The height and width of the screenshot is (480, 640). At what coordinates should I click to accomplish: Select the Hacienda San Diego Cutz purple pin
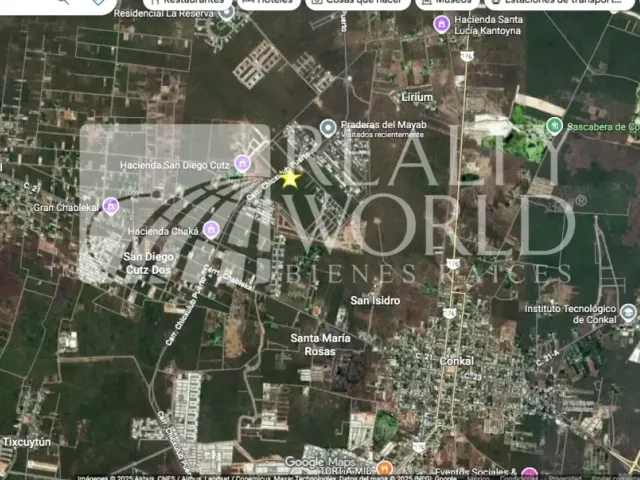click(242, 164)
